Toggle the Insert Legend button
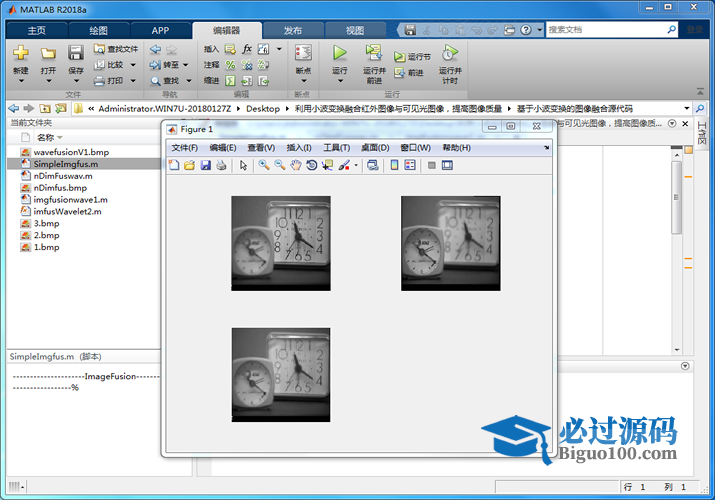The width and height of the screenshot is (715, 500). [410, 165]
